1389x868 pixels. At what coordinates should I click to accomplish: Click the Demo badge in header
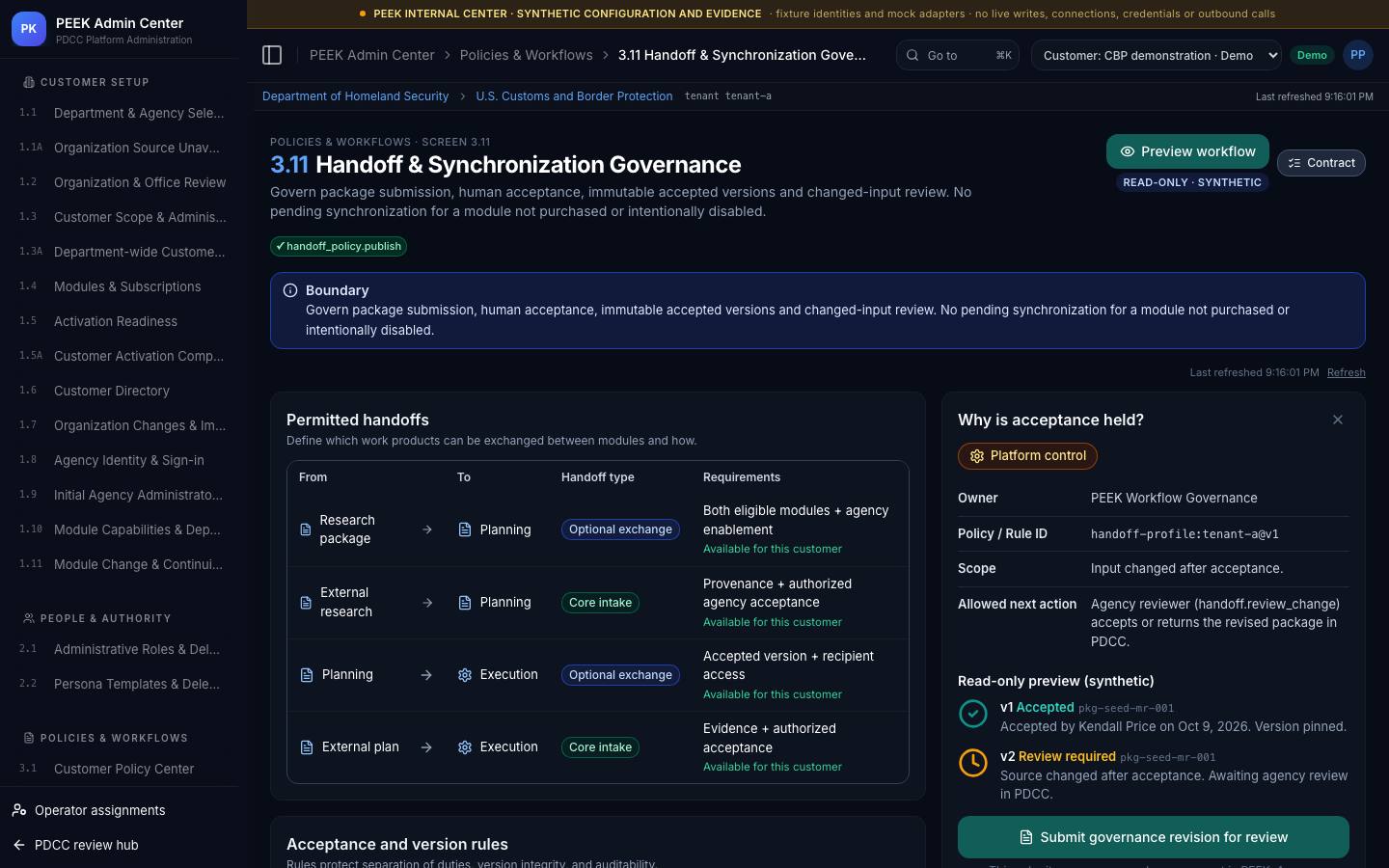[1312, 55]
